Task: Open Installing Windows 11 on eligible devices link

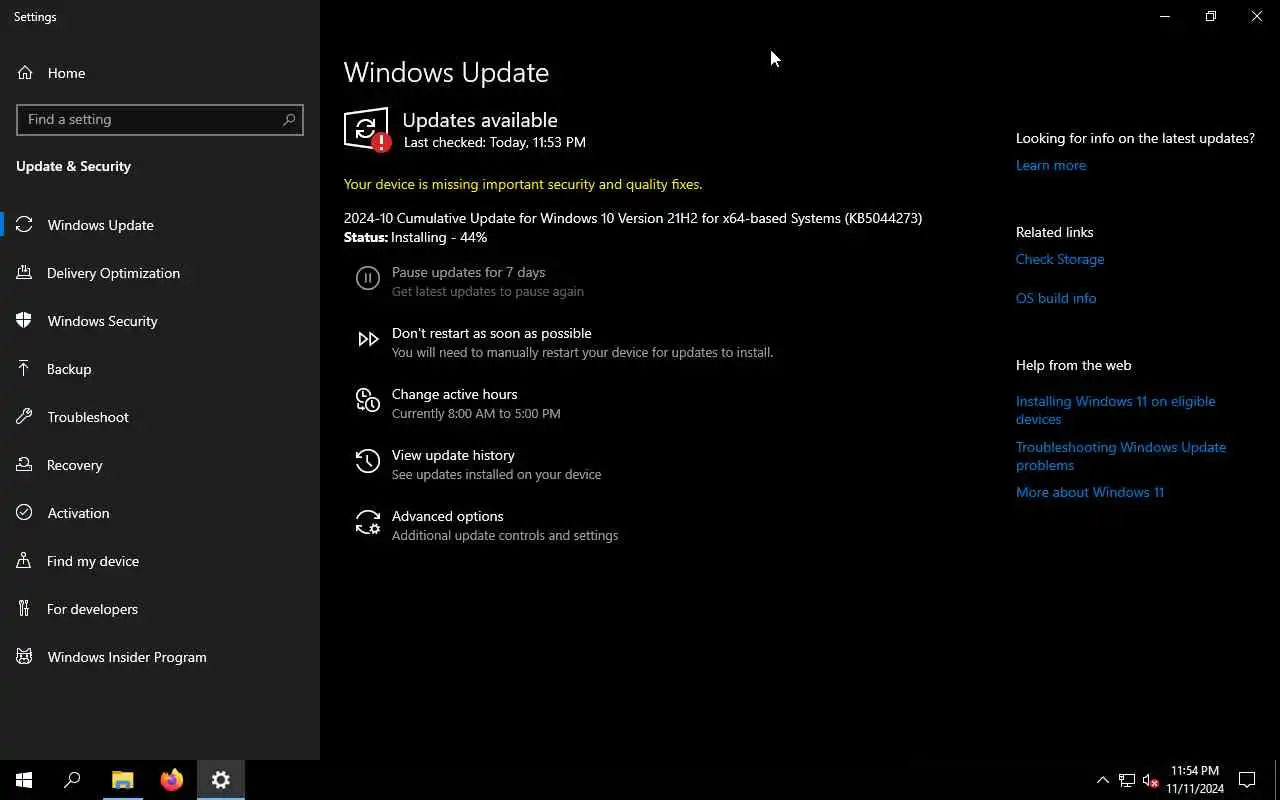Action: (x=1116, y=410)
